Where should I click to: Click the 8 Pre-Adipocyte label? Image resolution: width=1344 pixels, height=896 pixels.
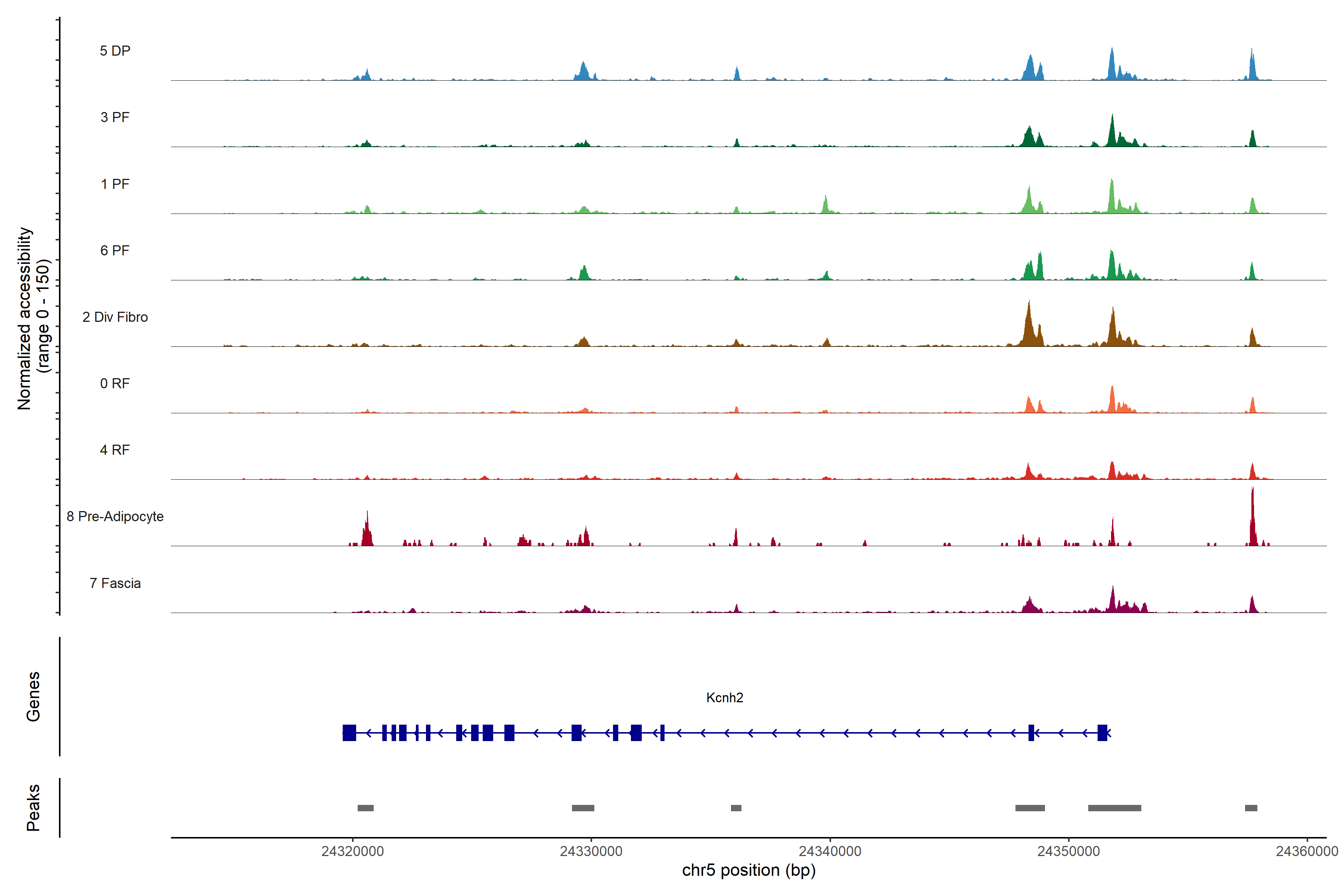point(115,517)
